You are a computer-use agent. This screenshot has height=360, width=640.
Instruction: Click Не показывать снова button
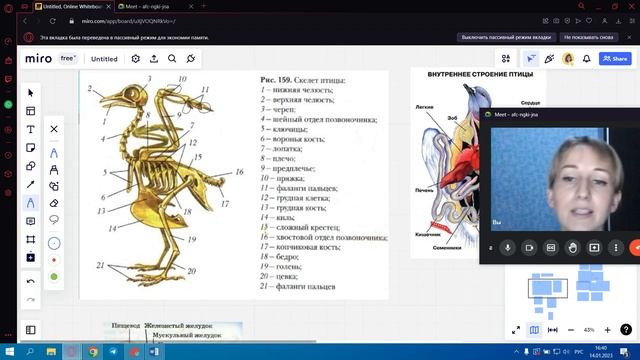(x=589, y=37)
